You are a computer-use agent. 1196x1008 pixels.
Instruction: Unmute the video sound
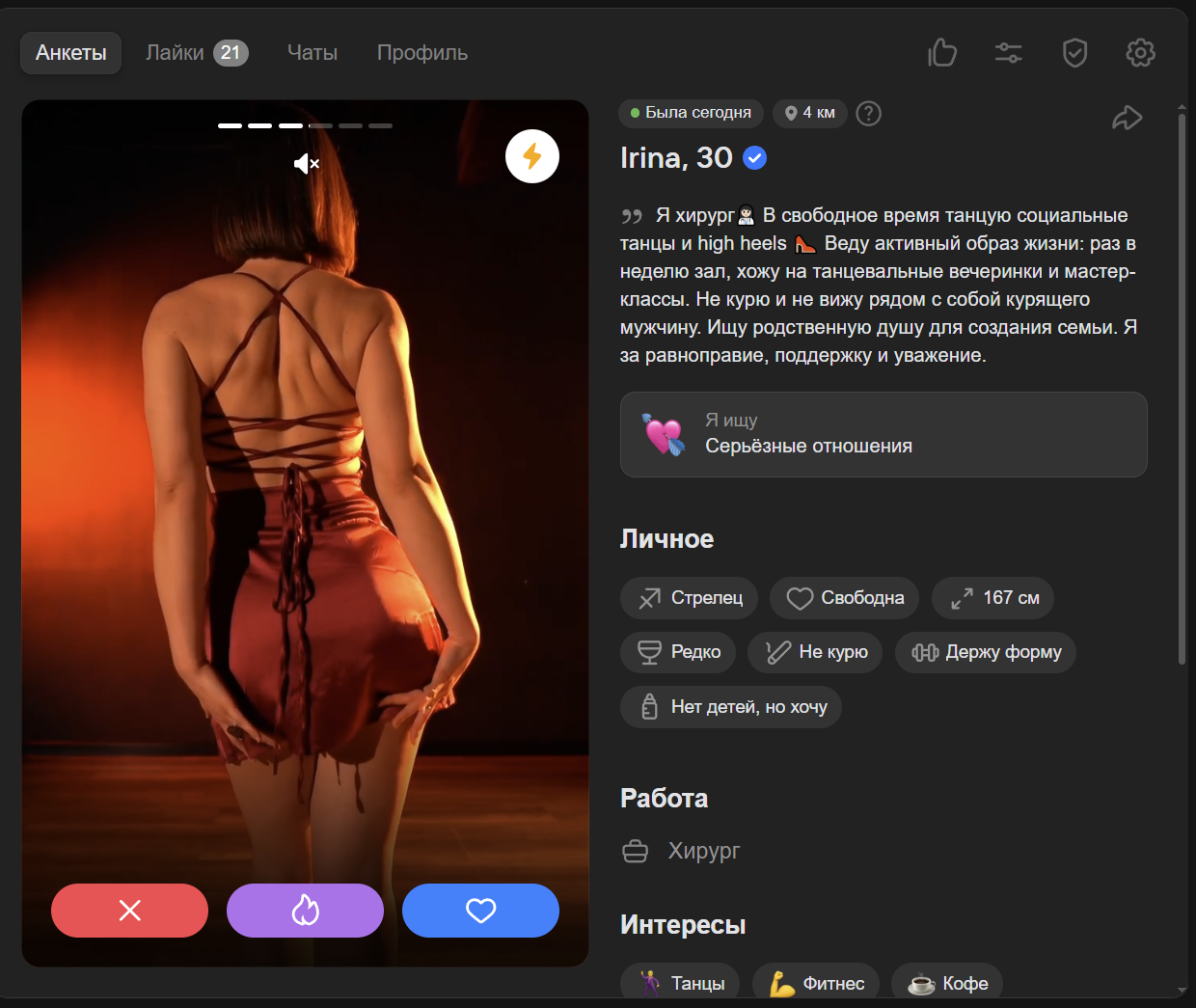click(x=306, y=164)
